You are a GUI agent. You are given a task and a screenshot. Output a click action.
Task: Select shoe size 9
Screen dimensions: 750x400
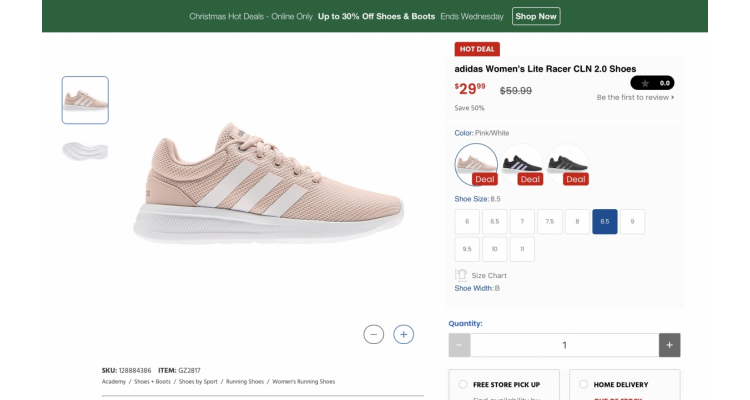632,222
